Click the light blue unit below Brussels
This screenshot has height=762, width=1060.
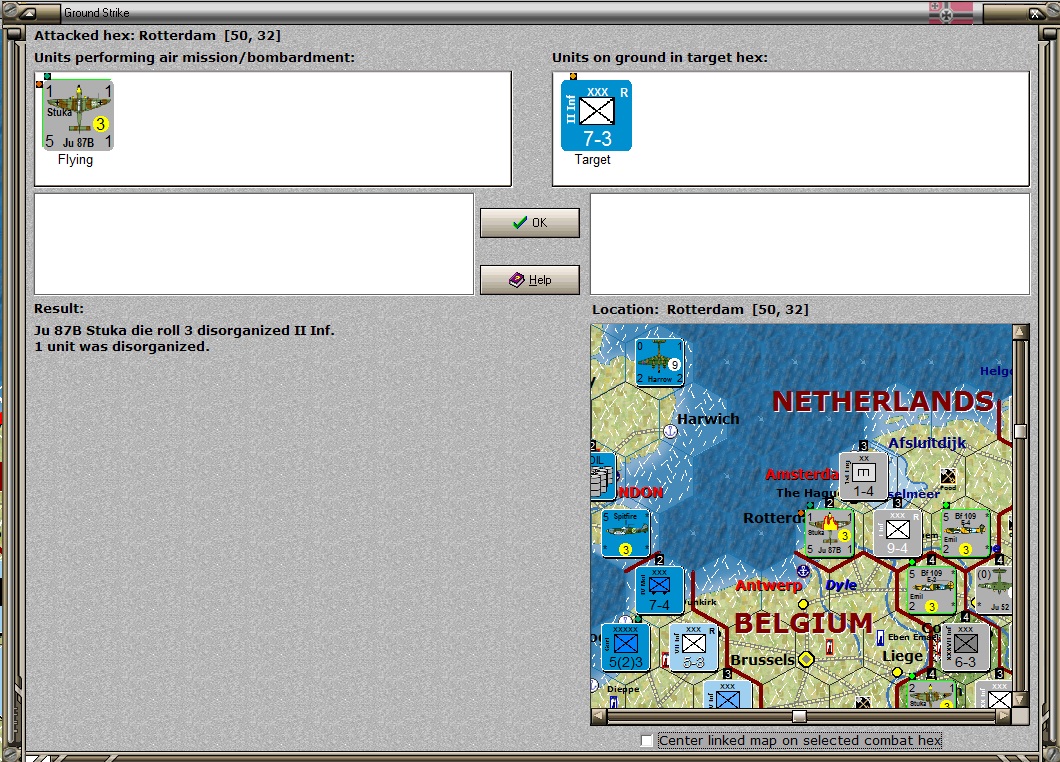(x=727, y=694)
